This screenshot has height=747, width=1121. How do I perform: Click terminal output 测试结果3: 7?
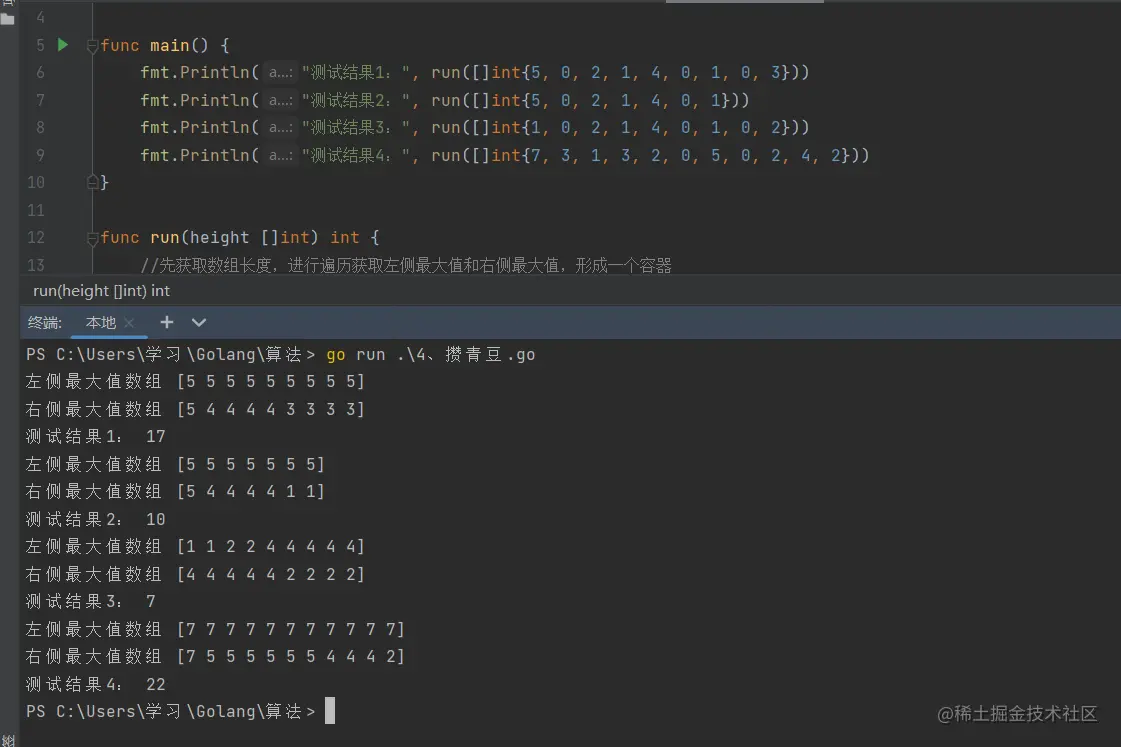point(90,602)
